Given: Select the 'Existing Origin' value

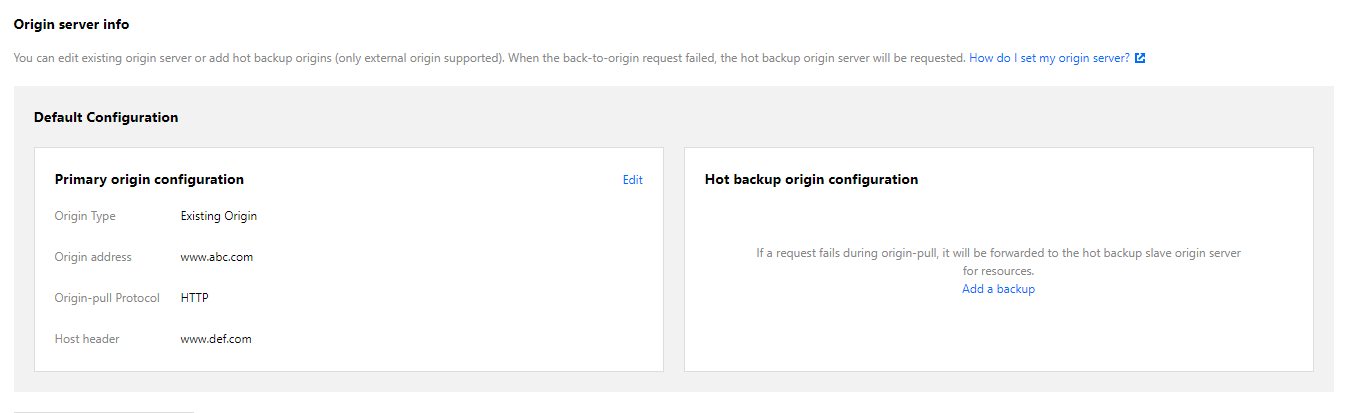Looking at the screenshot, I should click(x=219, y=216).
